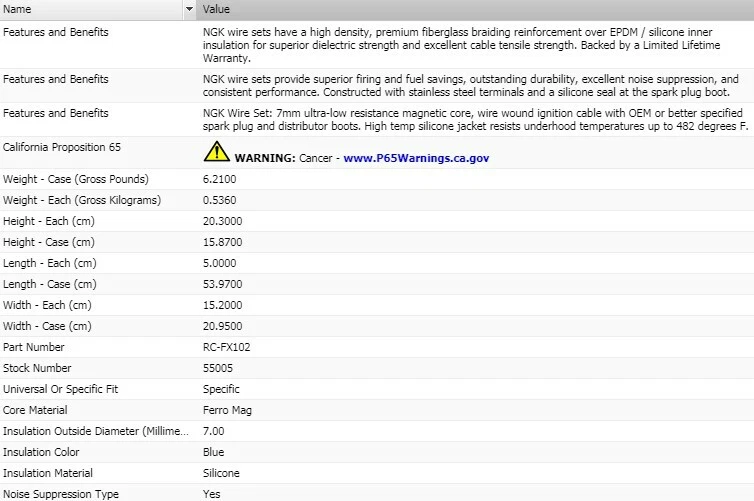
Task: Select Insulation Outside Diameter label
Action: click(95, 431)
